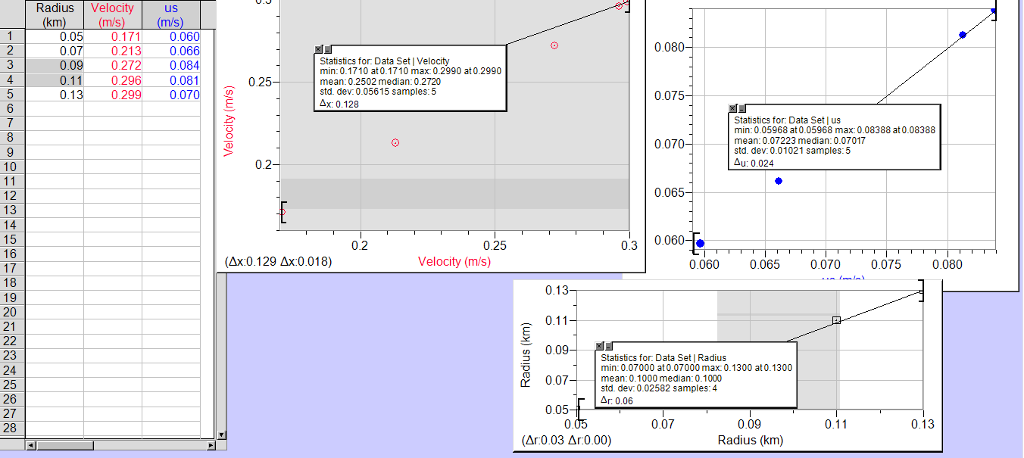
Task: Click the table's horizontal scrollbar thumb
Action: tap(65, 446)
